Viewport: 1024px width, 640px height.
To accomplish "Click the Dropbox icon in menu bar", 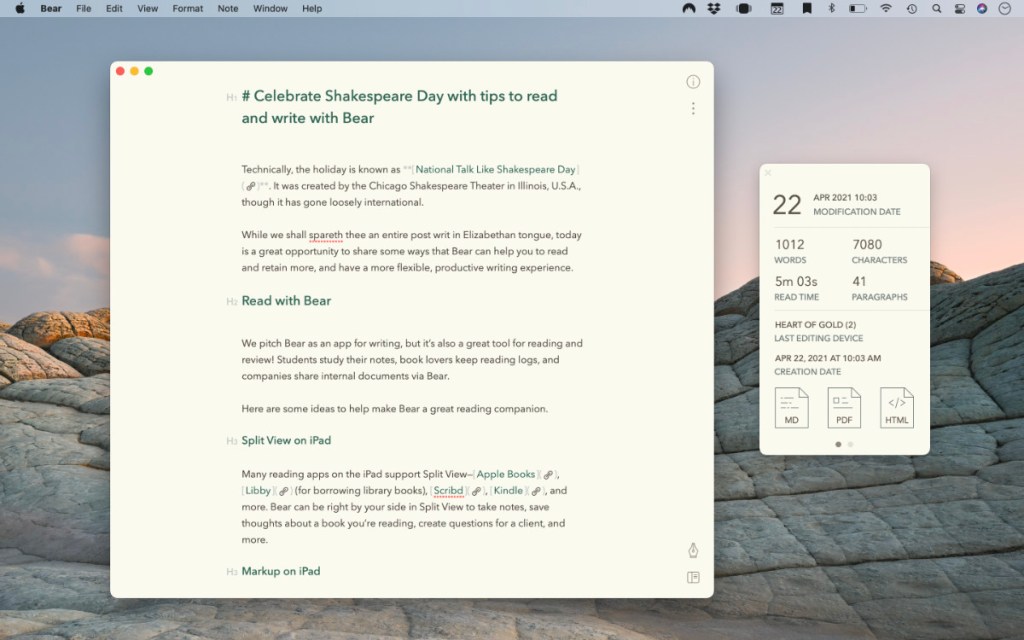I will point(713,8).
